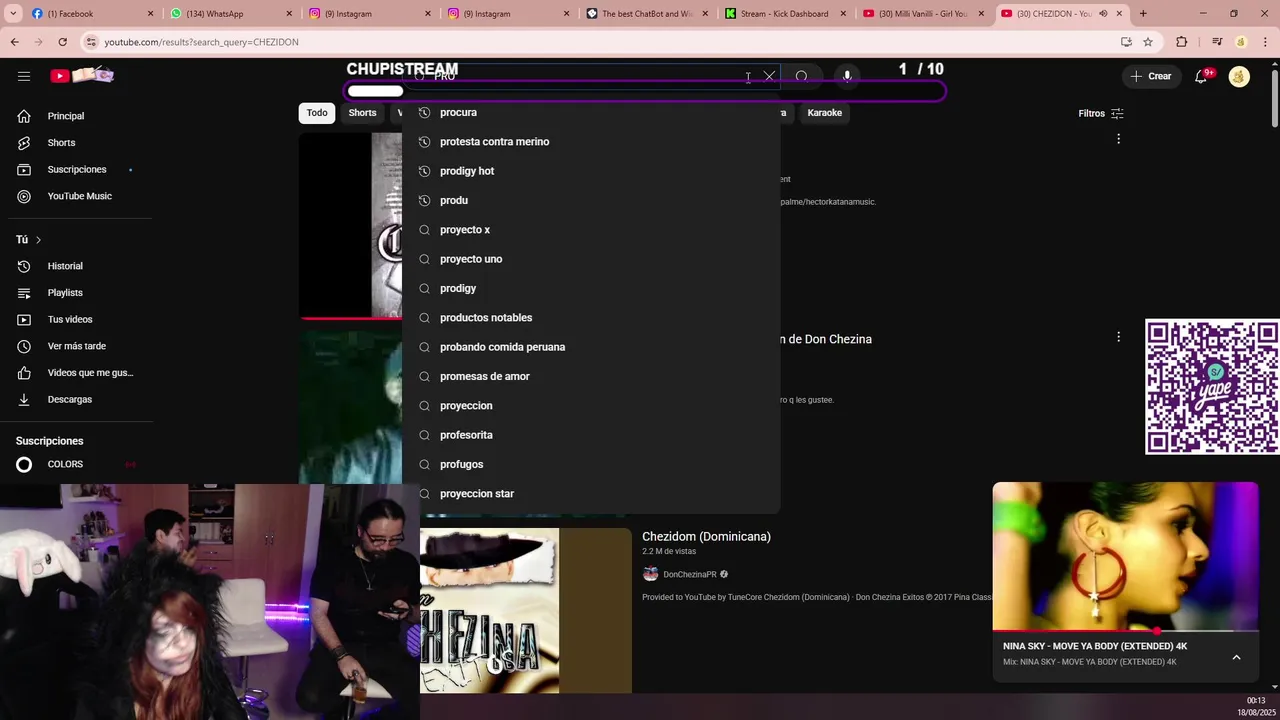Mute the CHEZIDON tab audio icon
Image resolution: width=1280 pixels, height=720 pixels.
click(1103, 13)
